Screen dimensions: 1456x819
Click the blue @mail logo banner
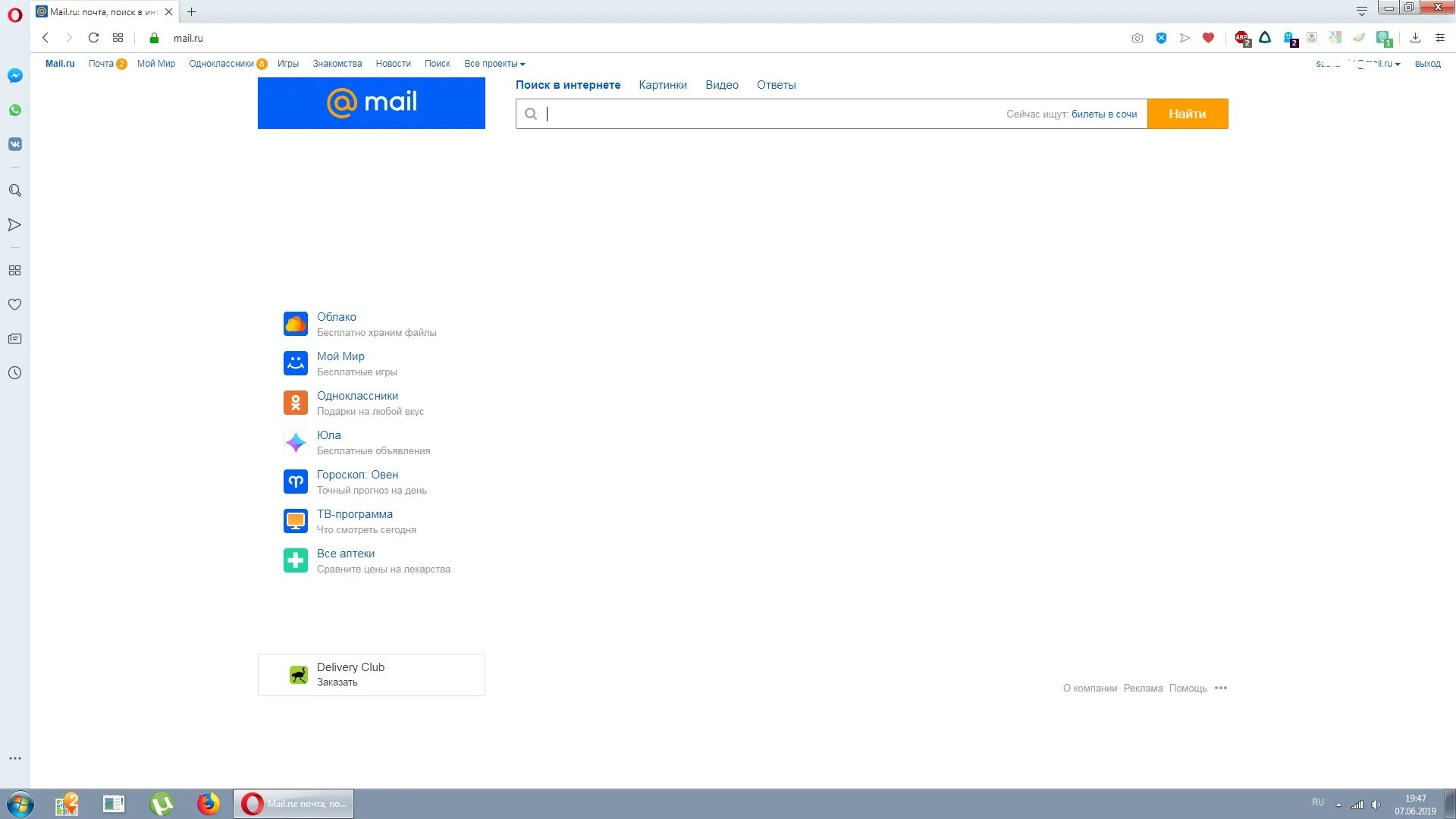372,103
